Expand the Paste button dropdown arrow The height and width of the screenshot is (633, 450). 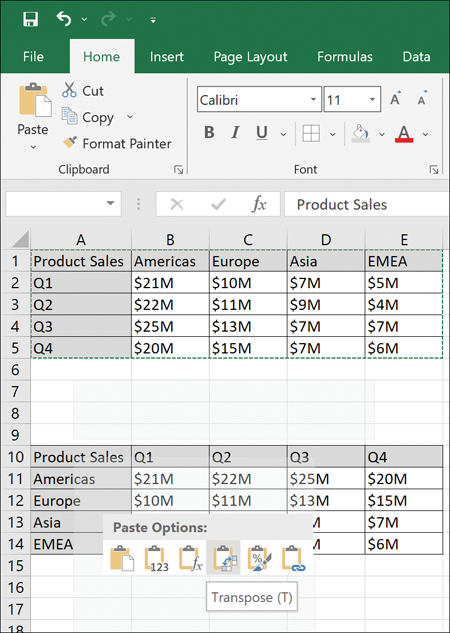click(33, 147)
